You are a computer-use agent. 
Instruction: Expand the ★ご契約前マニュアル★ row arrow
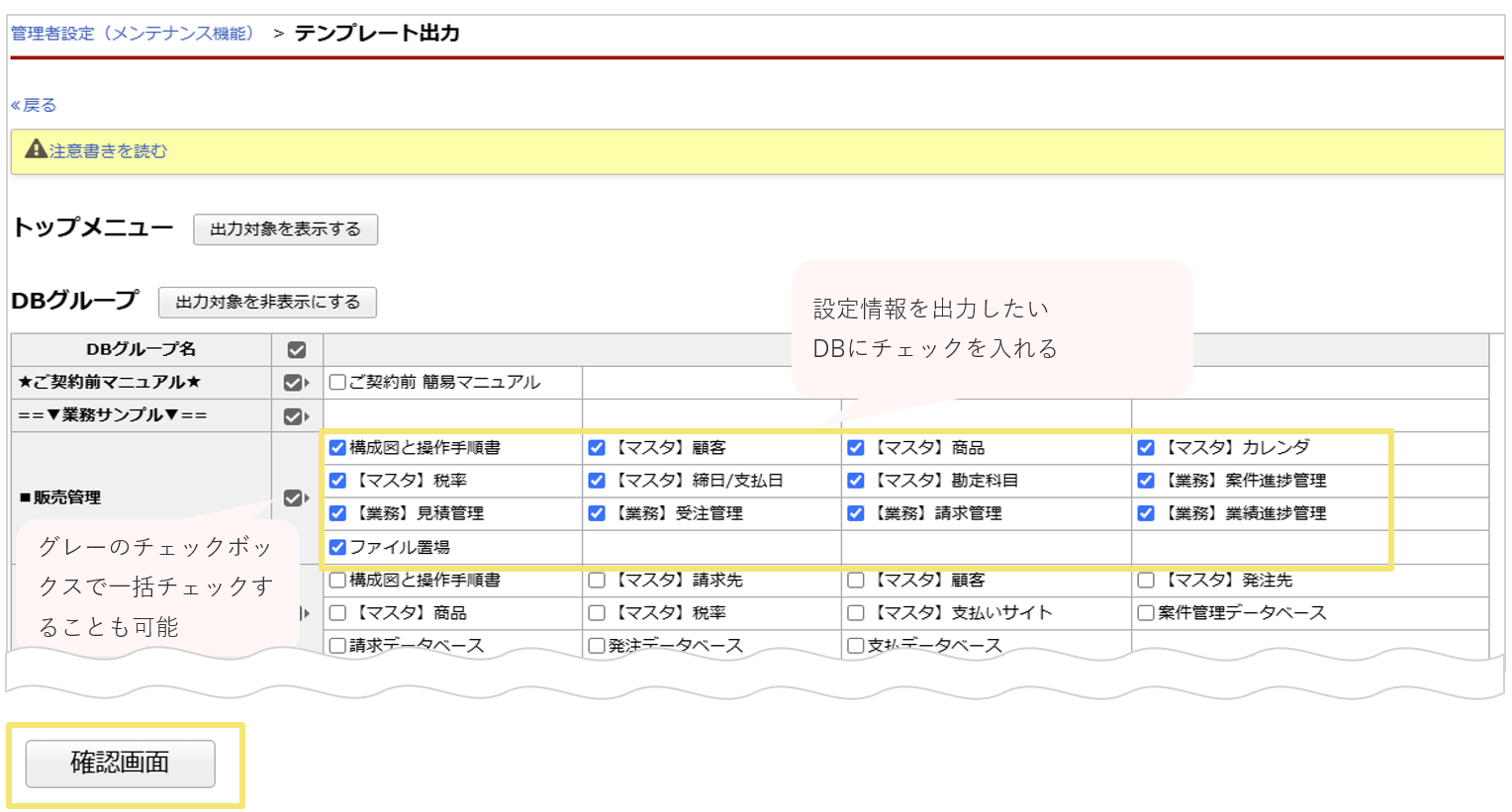(307, 383)
